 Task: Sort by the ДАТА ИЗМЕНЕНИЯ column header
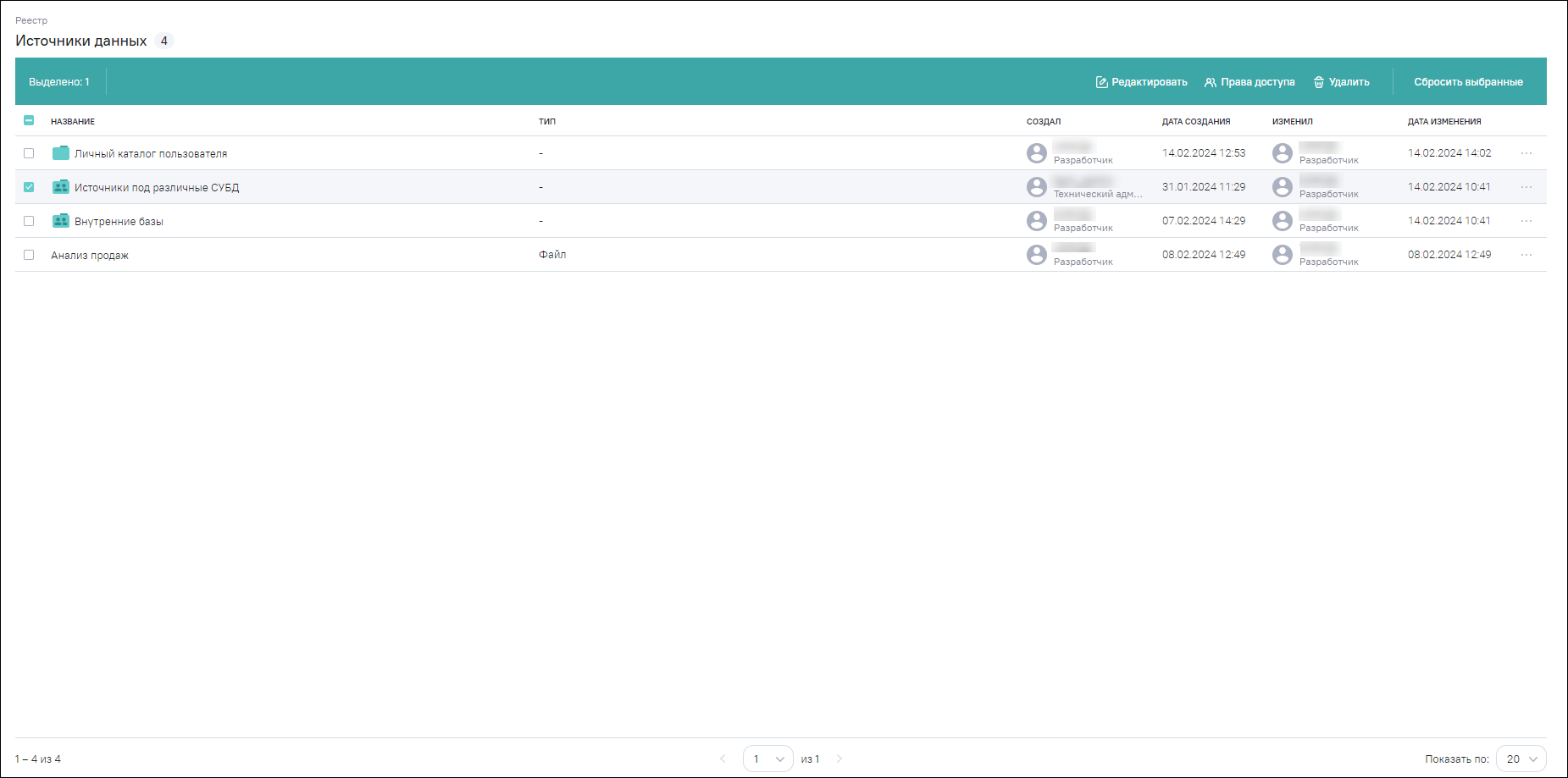click(1444, 121)
